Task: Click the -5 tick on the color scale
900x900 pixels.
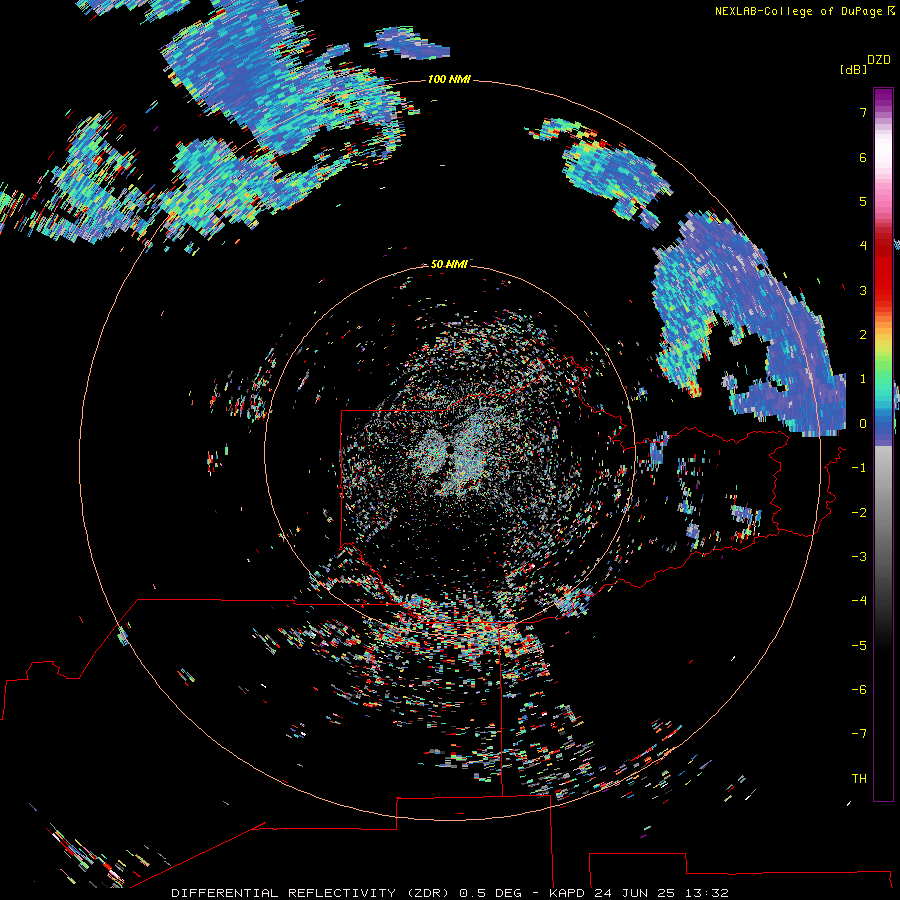Action: (859, 646)
